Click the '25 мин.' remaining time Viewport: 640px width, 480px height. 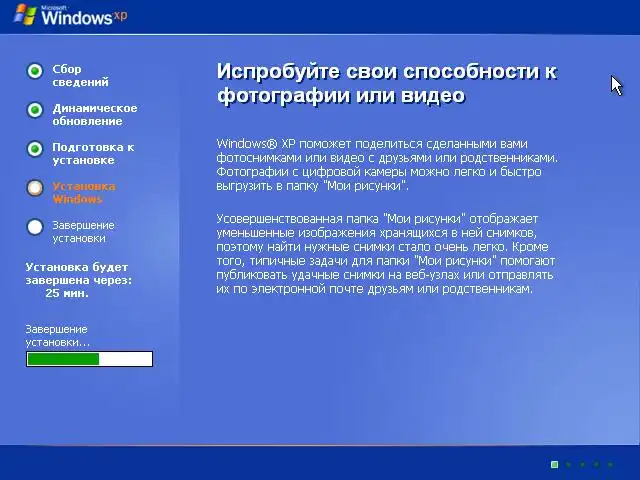click(67, 293)
